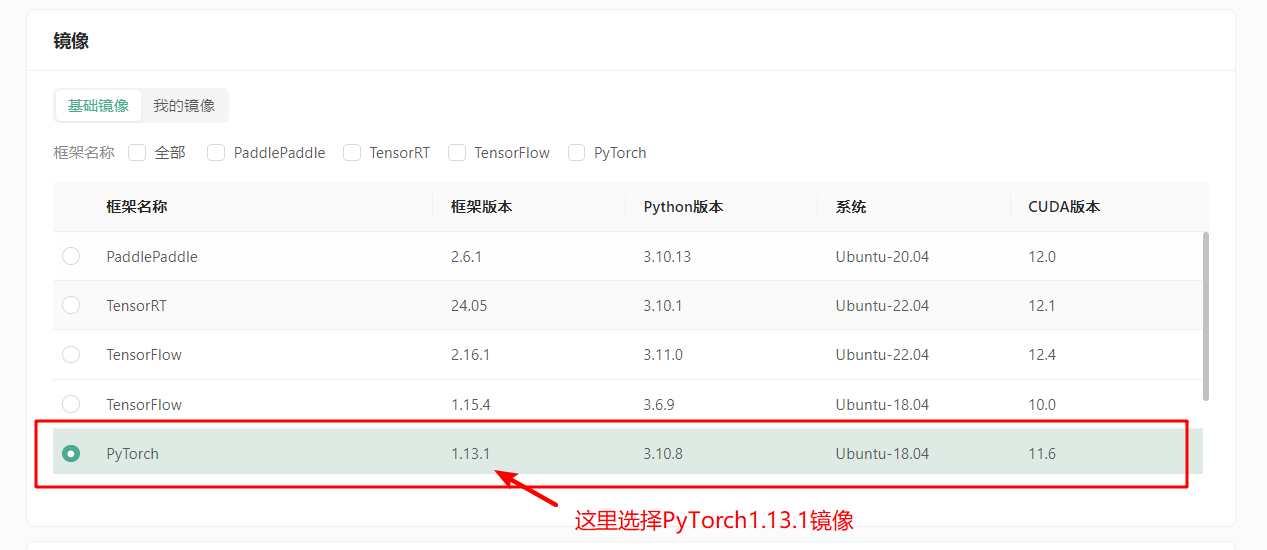
Task: Switch to the 我的镜像 tab
Action: click(184, 105)
